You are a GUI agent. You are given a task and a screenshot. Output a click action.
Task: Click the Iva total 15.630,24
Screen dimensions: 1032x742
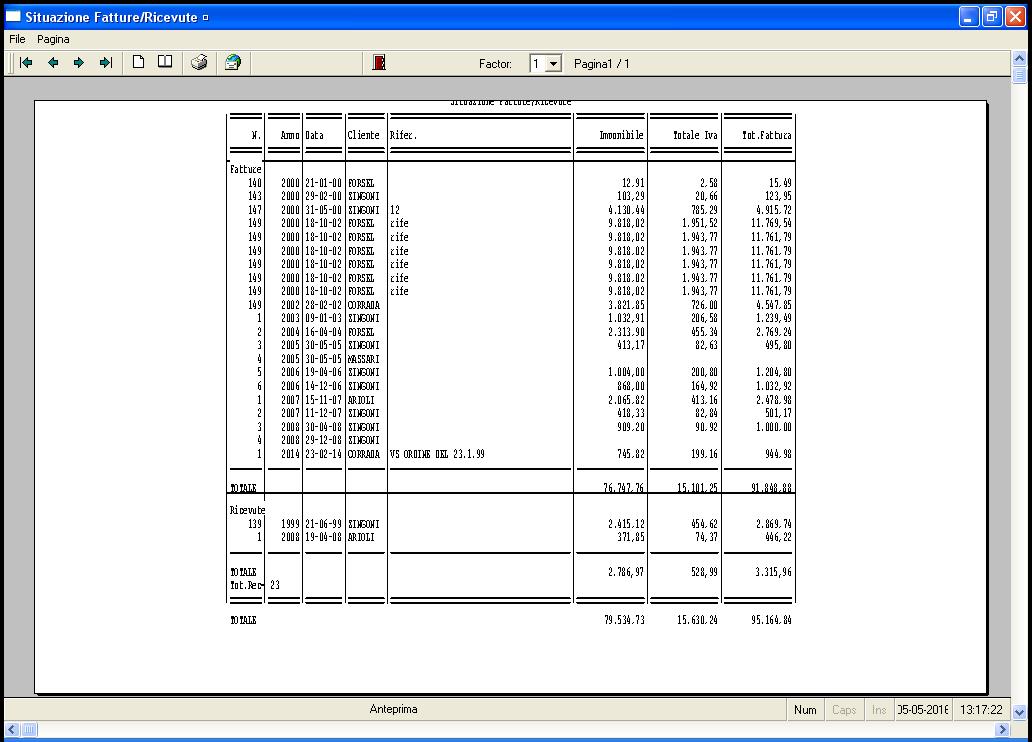click(x=697, y=620)
